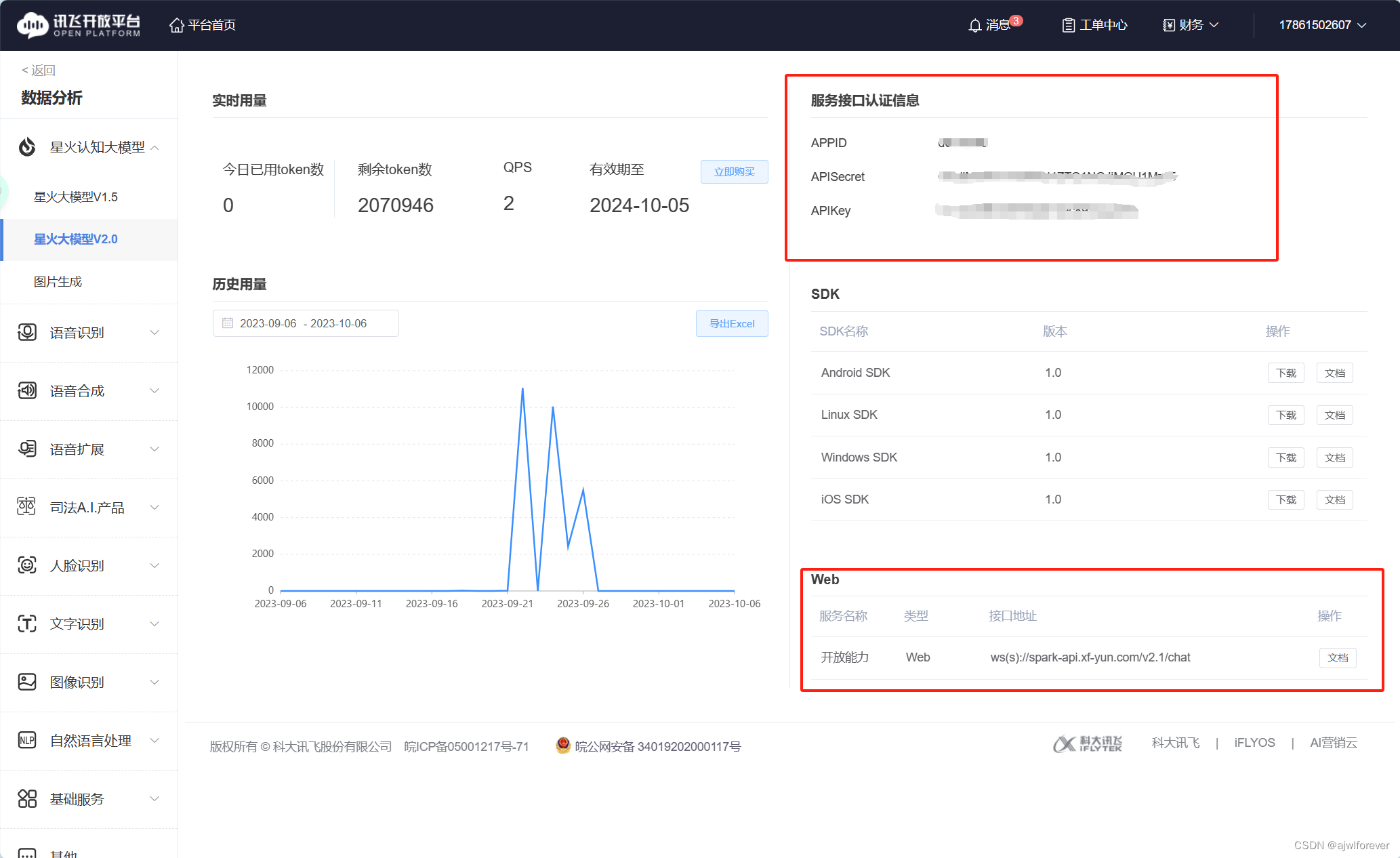1400x858 pixels.
Task: Download the Linux SDK
Action: pos(1286,415)
